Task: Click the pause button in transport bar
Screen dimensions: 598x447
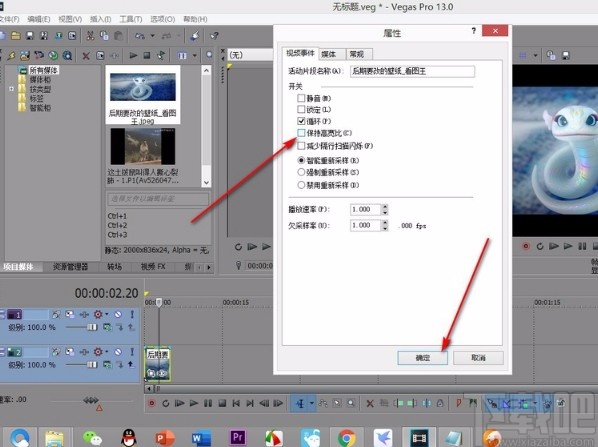Action: [x=208, y=403]
